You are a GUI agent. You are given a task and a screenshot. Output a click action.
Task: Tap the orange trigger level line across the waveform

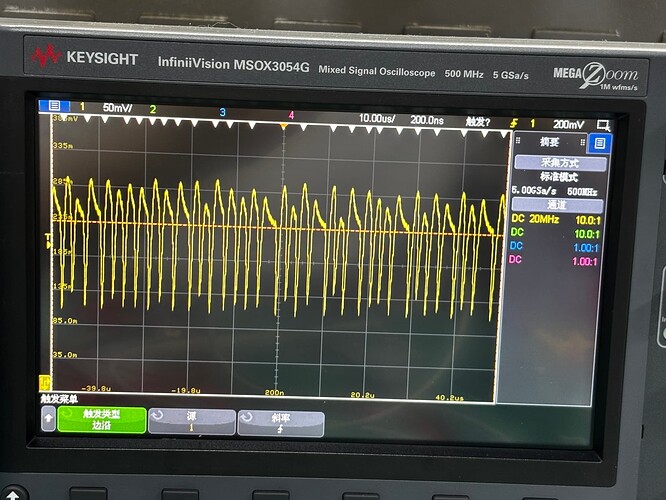[x=280, y=227]
